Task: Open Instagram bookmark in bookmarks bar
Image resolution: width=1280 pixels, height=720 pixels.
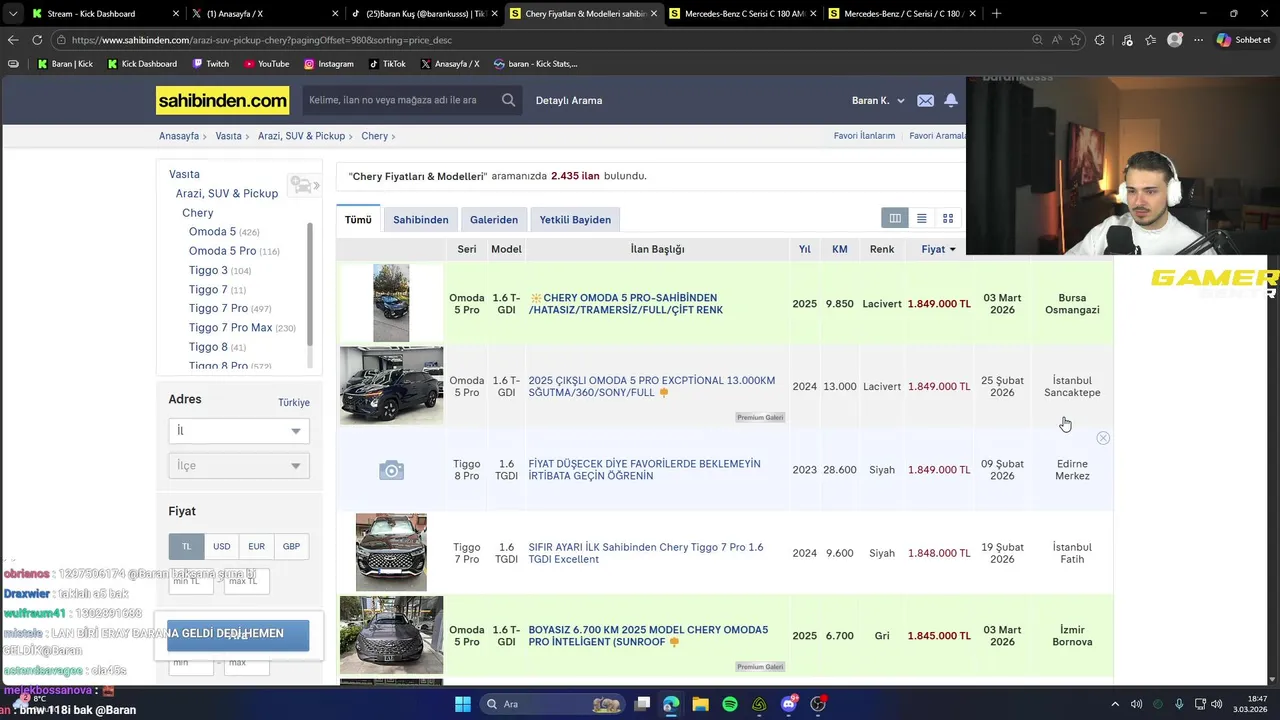Action: (x=329, y=64)
